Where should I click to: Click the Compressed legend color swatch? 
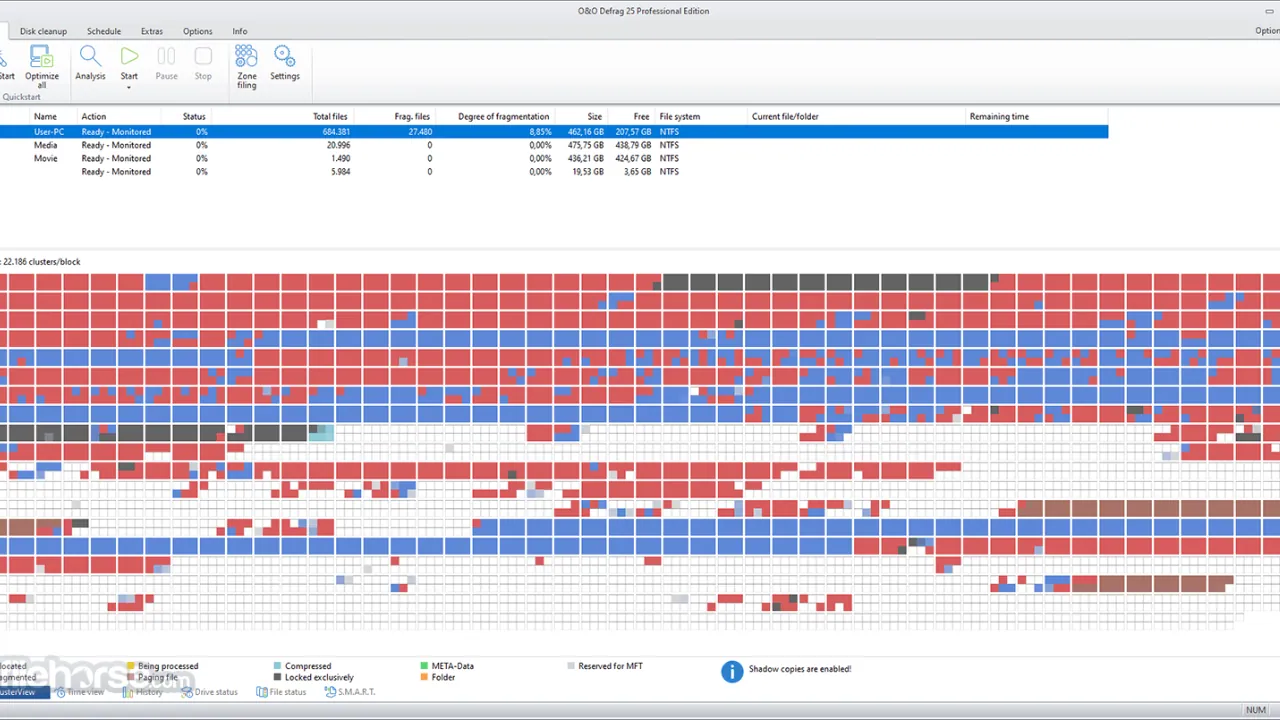[277, 665]
